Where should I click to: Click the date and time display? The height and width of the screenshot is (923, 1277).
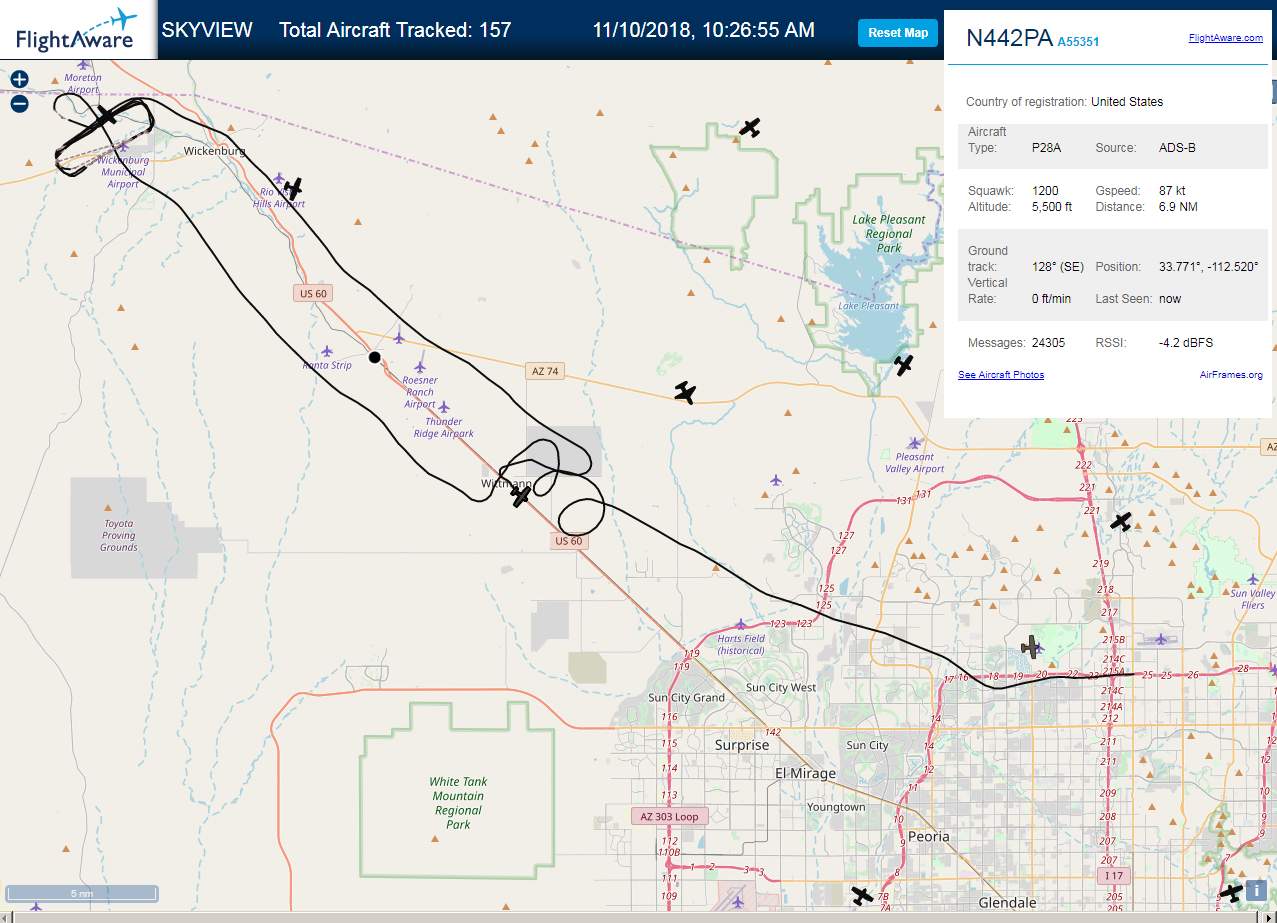(703, 30)
